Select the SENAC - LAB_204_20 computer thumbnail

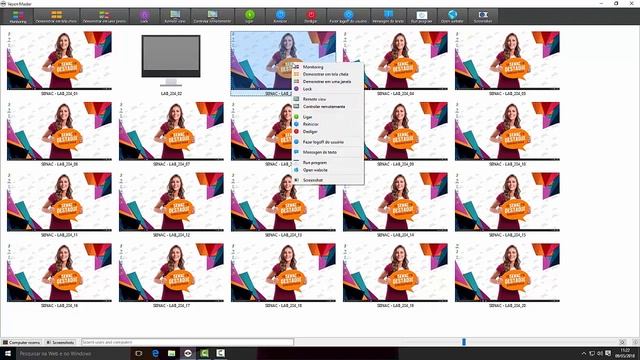(507, 272)
